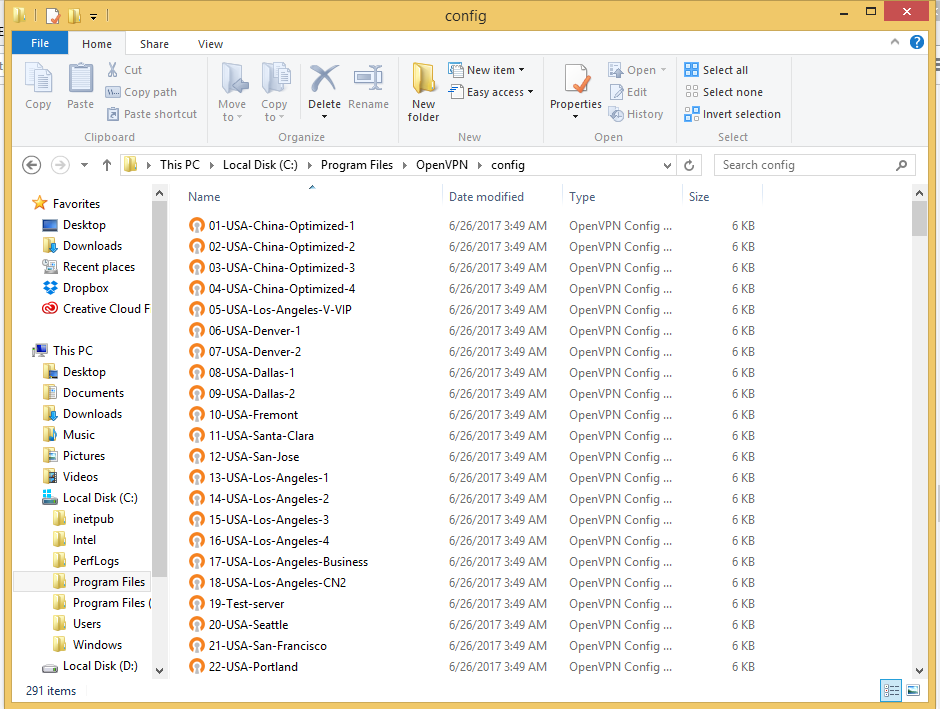Open Creative Cloud Files in Favorites
The height and width of the screenshot is (709, 940).
pos(96,309)
